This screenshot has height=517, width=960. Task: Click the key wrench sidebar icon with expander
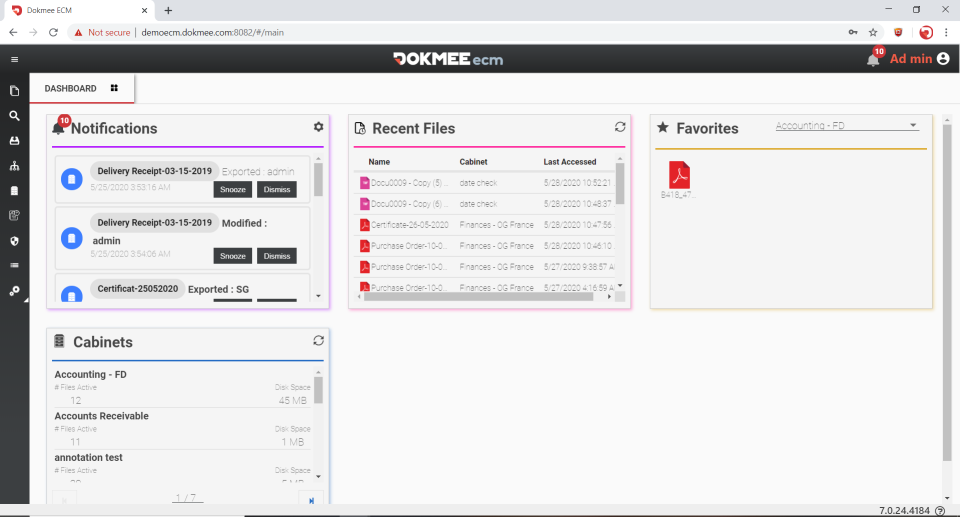coord(14,291)
